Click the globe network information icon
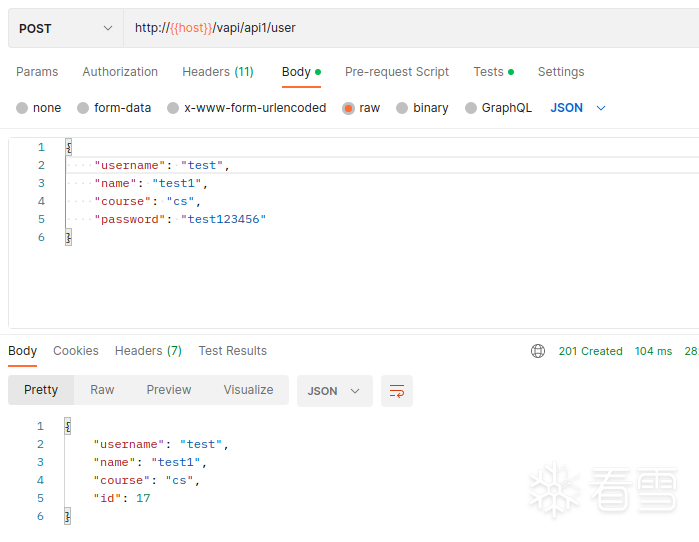The width and height of the screenshot is (699, 542). point(538,351)
